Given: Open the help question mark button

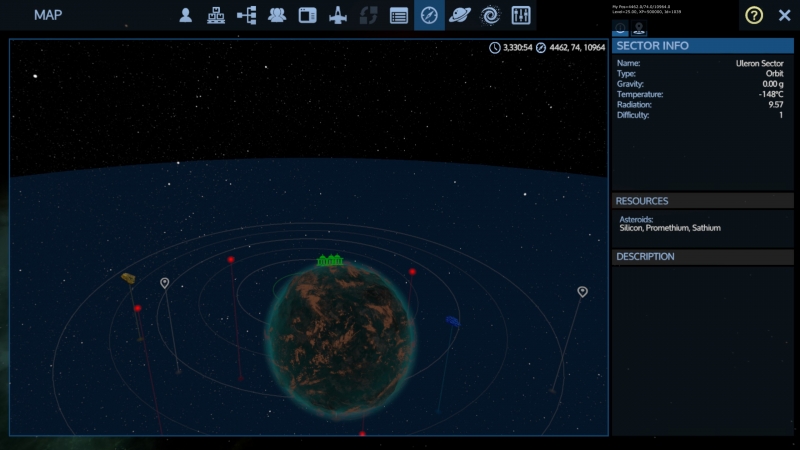Looking at the screenshot, I should click(754, 15).
